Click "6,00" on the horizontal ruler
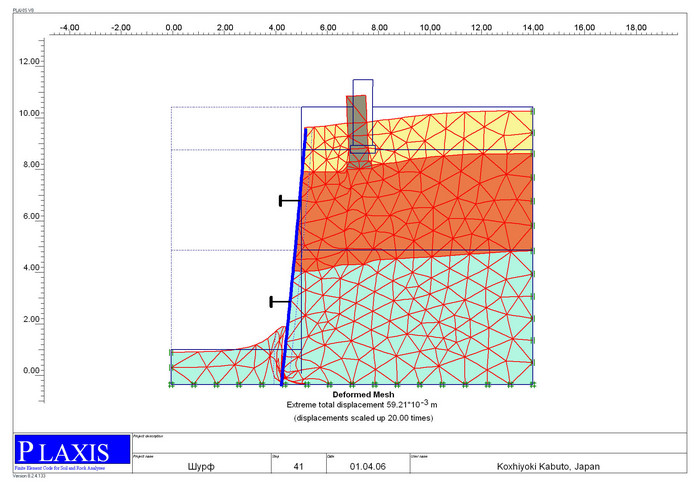Viewport: 700px width, 486px height. (x=328, y=28)
